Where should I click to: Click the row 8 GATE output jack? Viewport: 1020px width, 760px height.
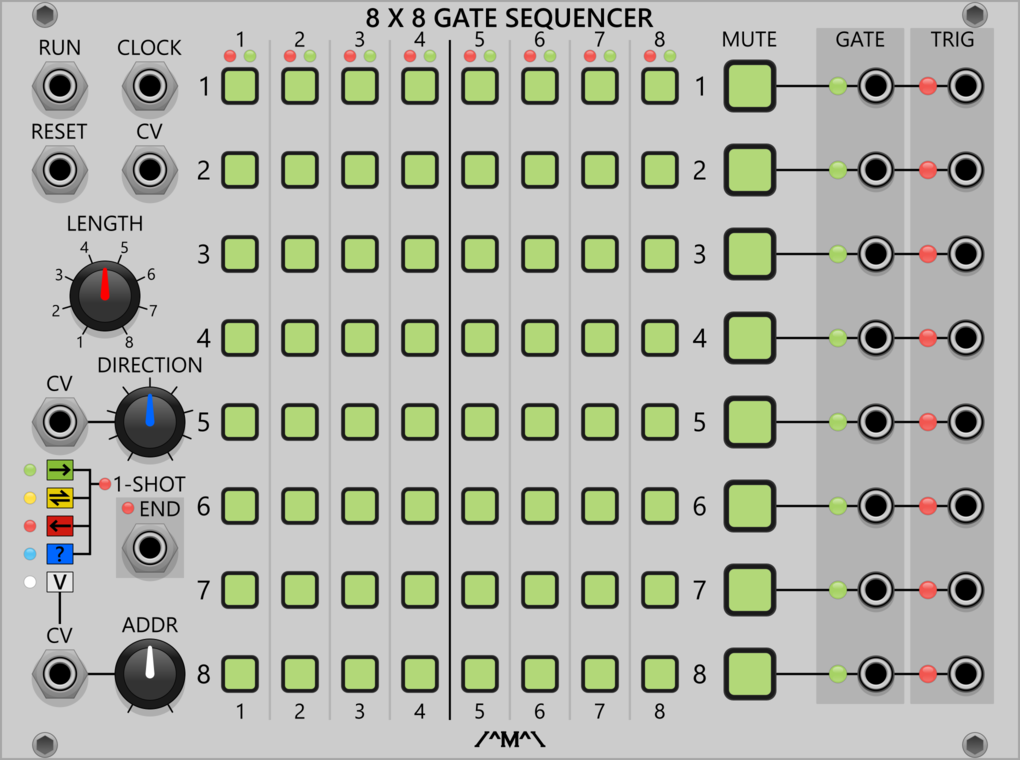[876, 673]
